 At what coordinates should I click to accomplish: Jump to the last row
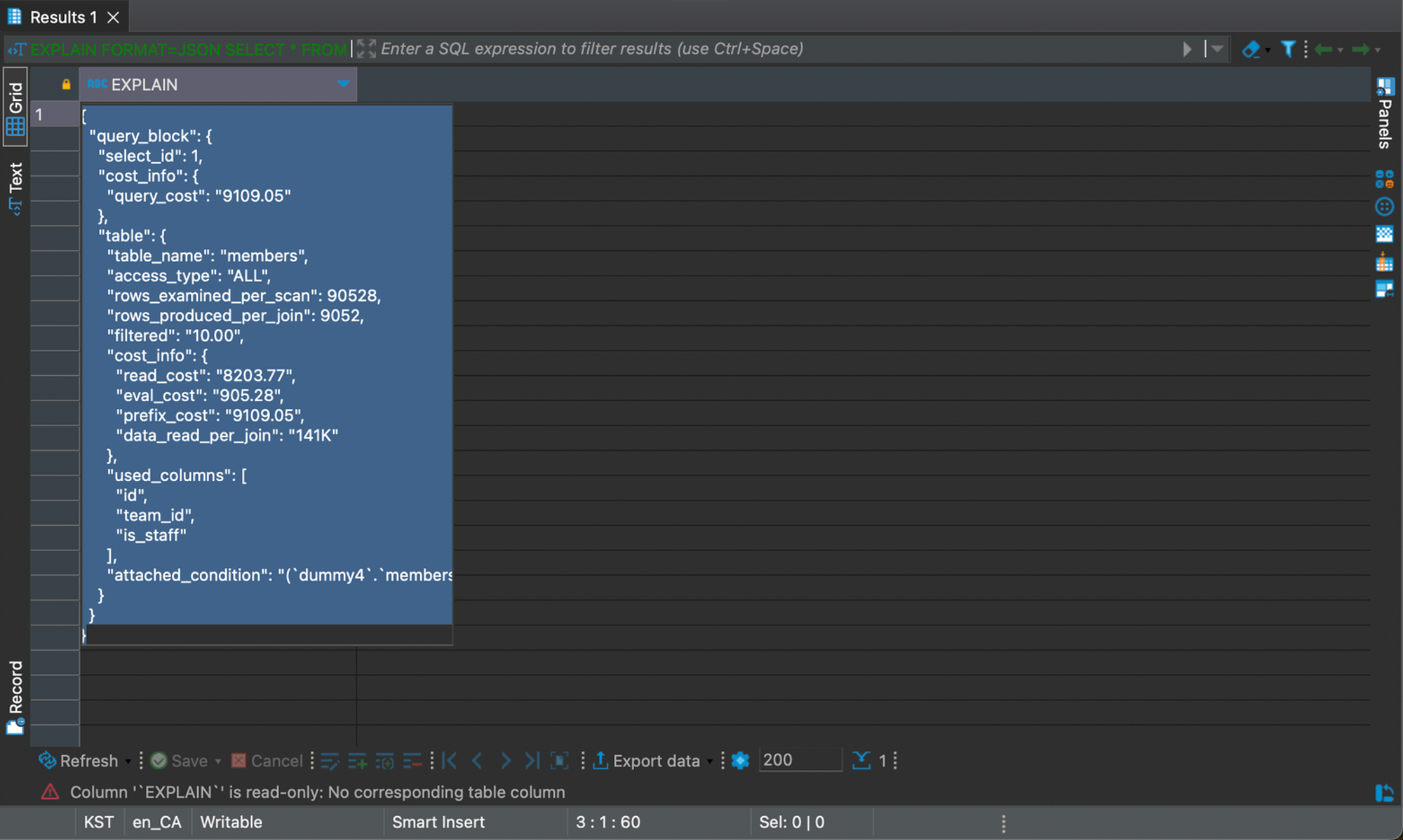click(532, 761)
